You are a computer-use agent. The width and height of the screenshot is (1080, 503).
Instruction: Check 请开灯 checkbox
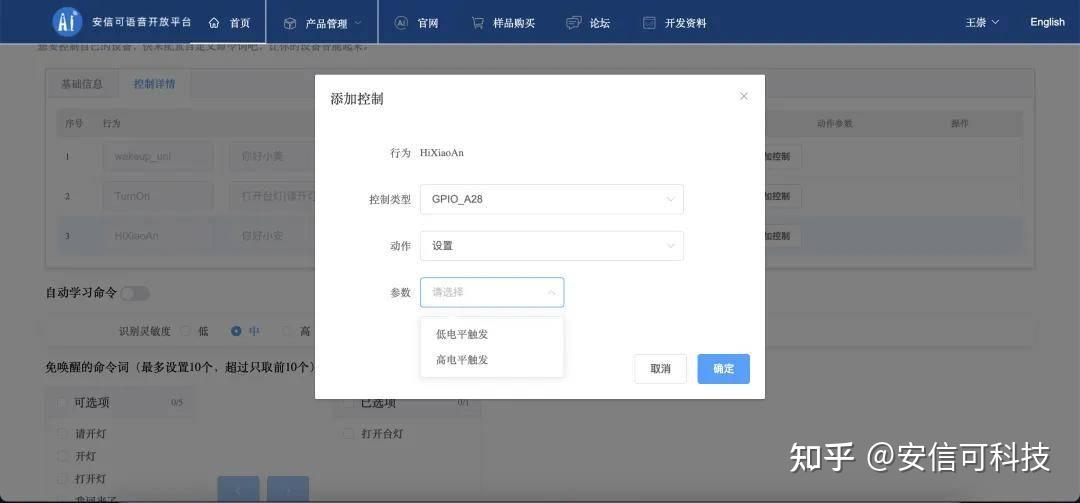tap(63, 434)
